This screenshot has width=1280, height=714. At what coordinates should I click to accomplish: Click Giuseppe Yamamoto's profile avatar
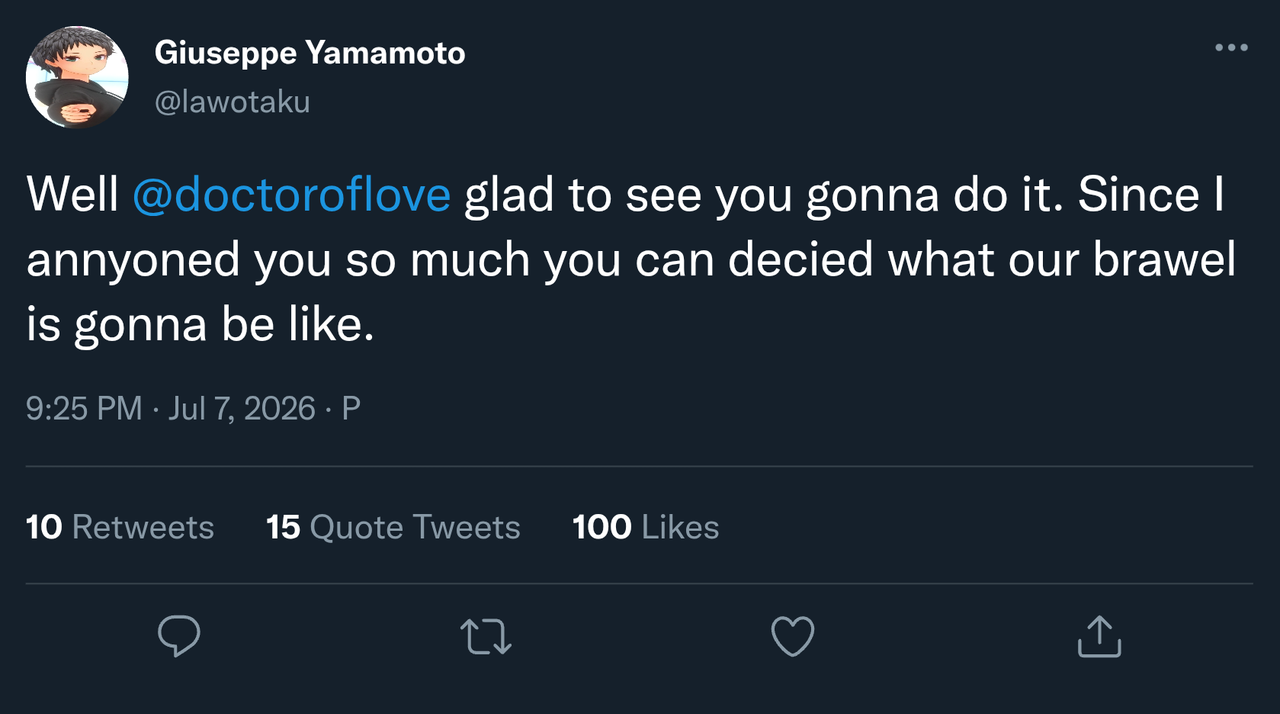77,77
